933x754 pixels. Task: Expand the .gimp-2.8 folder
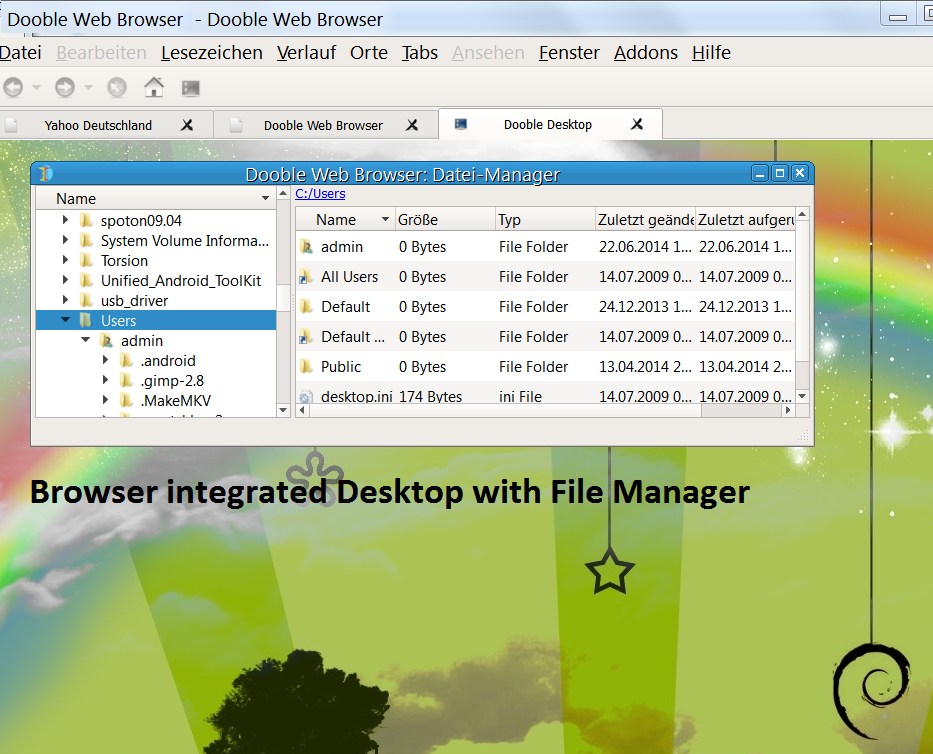tap(105, 380)
